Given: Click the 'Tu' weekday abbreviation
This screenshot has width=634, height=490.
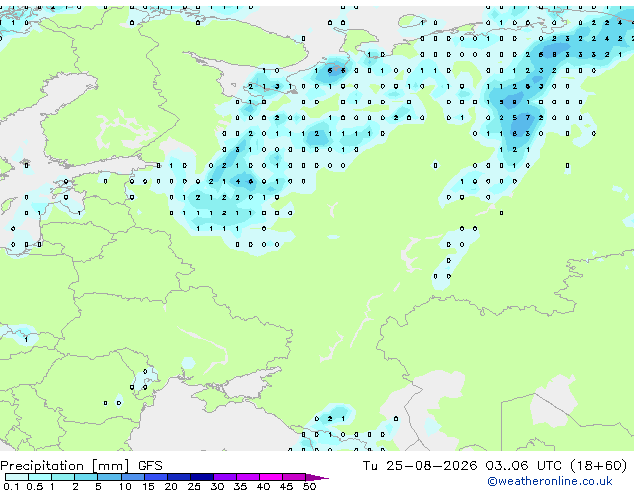Looking at the screenshot, I should coord(370,466).
